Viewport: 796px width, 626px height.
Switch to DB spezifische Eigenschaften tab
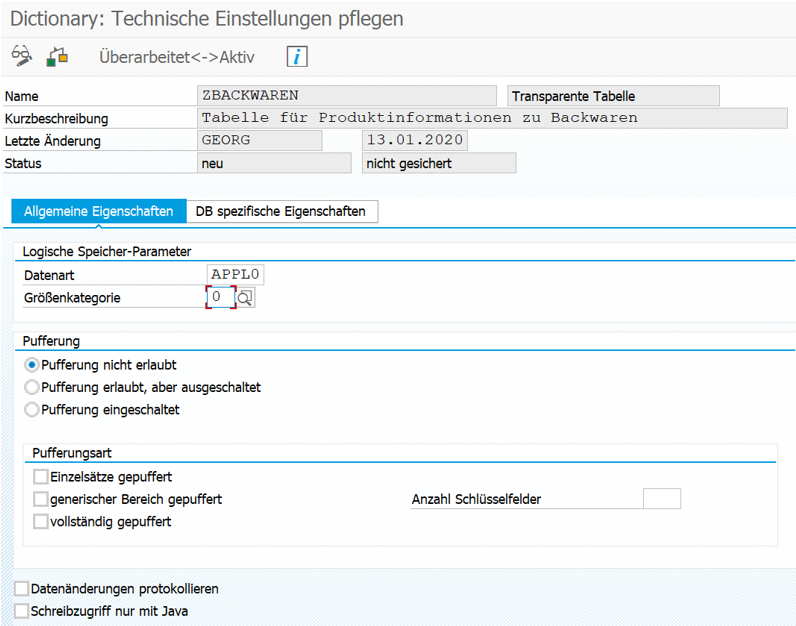pos(281,211)
